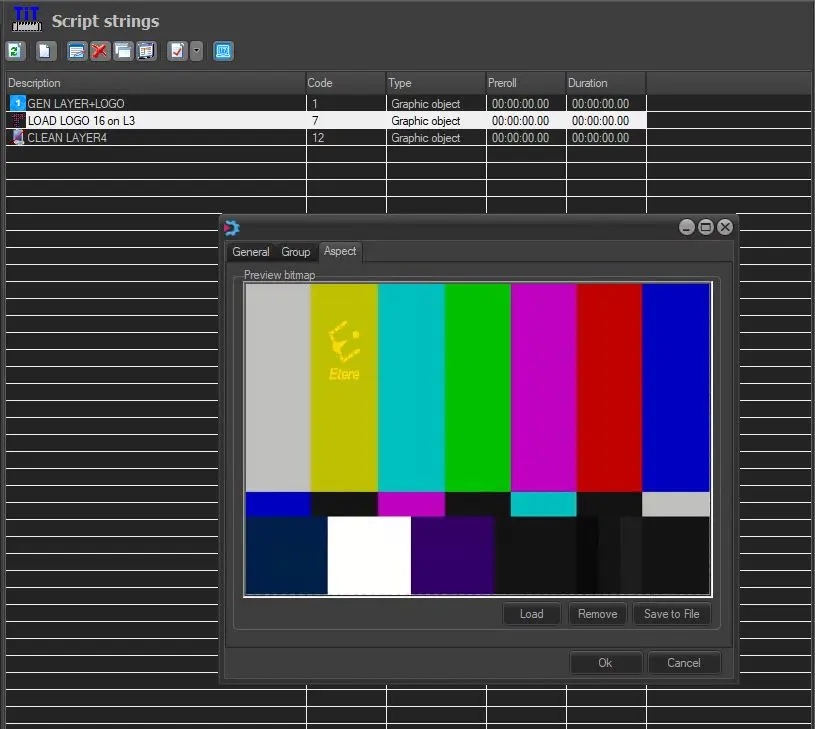The height and width of the screenshot is (729, 815).
Task: Click the duplicate windows toolbar icon
Action: [123, 51]
